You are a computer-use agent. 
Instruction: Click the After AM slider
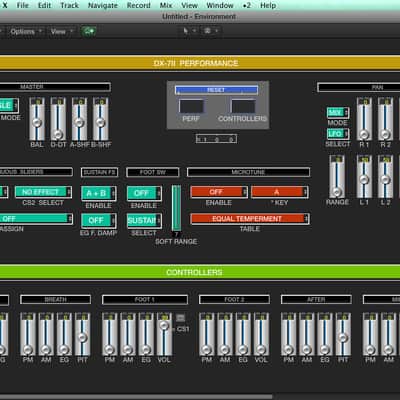click(x=307, y=334)
